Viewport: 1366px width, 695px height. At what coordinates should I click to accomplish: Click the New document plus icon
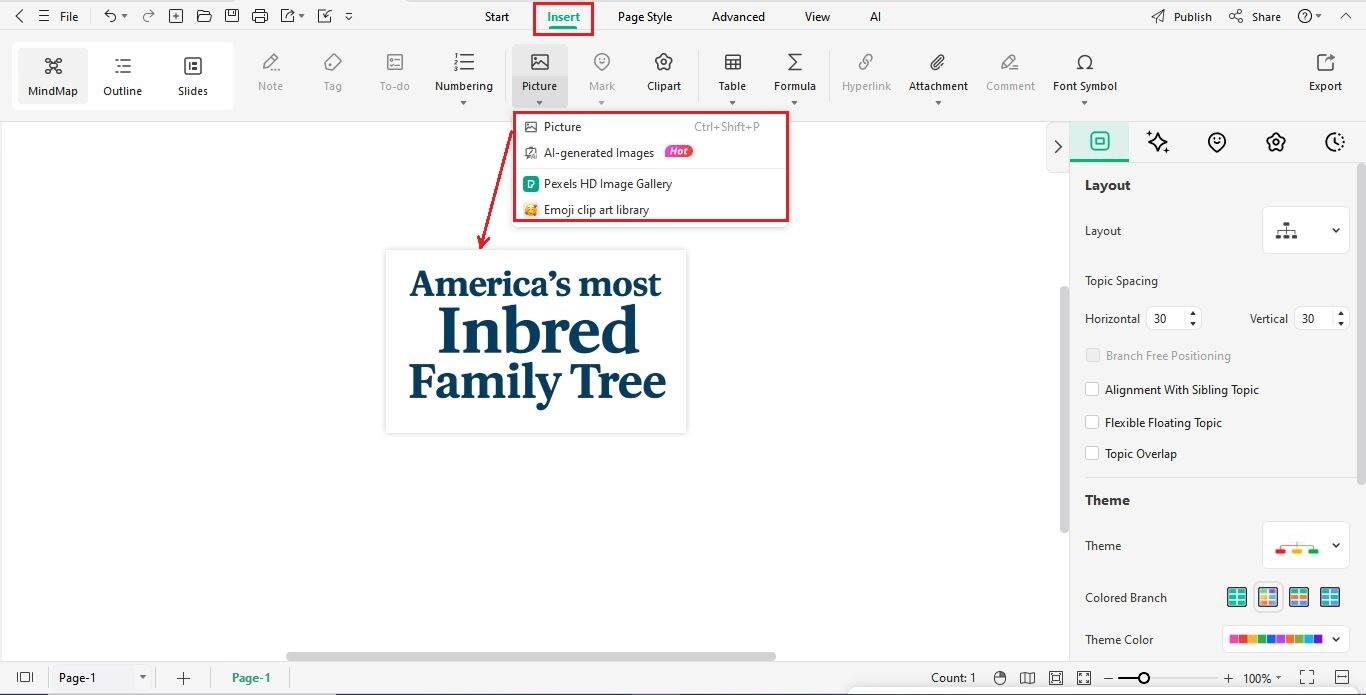176,16
